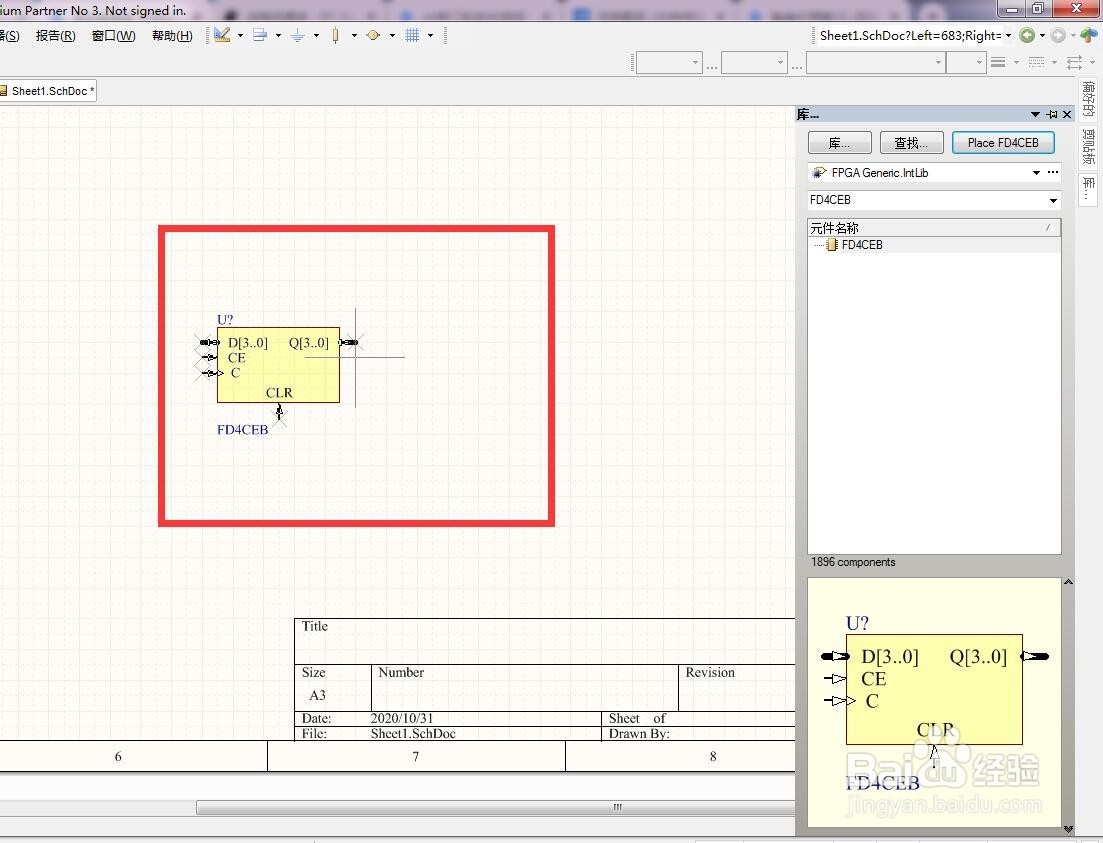The image size is (1103, 843).
Task: Pin the Libraries panel
Action: (1052, 114)
